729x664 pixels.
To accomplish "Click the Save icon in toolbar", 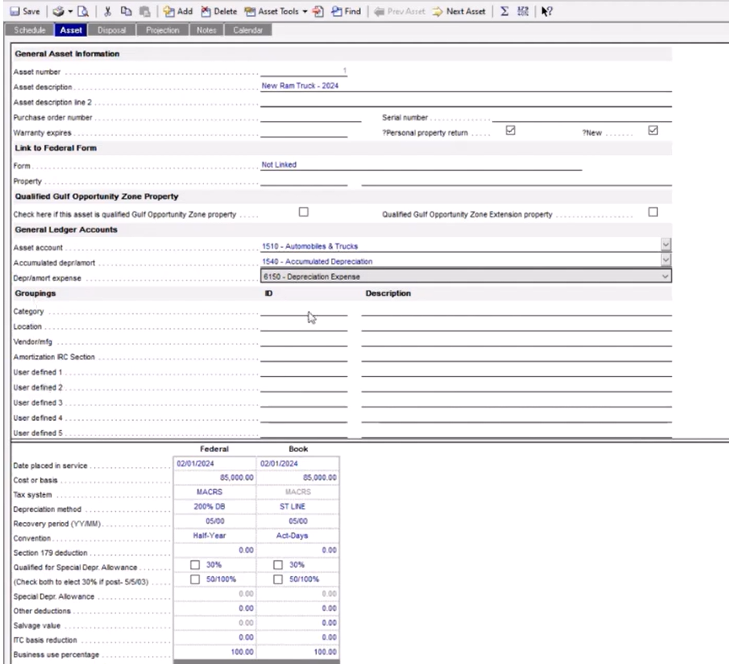I will pos(19,10).
